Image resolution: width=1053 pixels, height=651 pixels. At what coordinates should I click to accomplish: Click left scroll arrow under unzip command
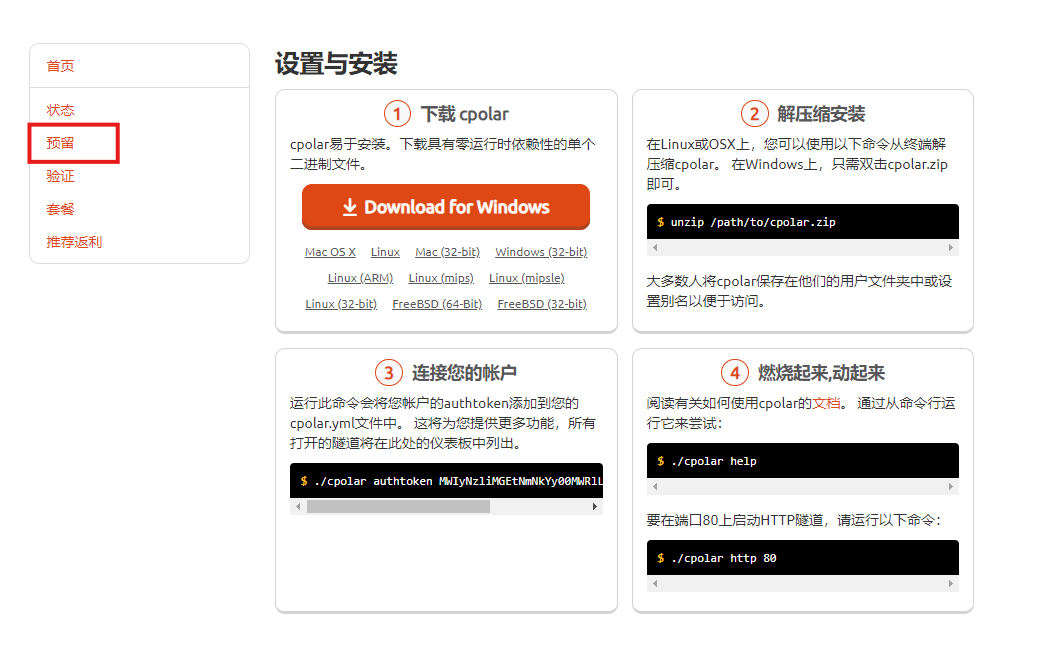(x=655, y=247)
